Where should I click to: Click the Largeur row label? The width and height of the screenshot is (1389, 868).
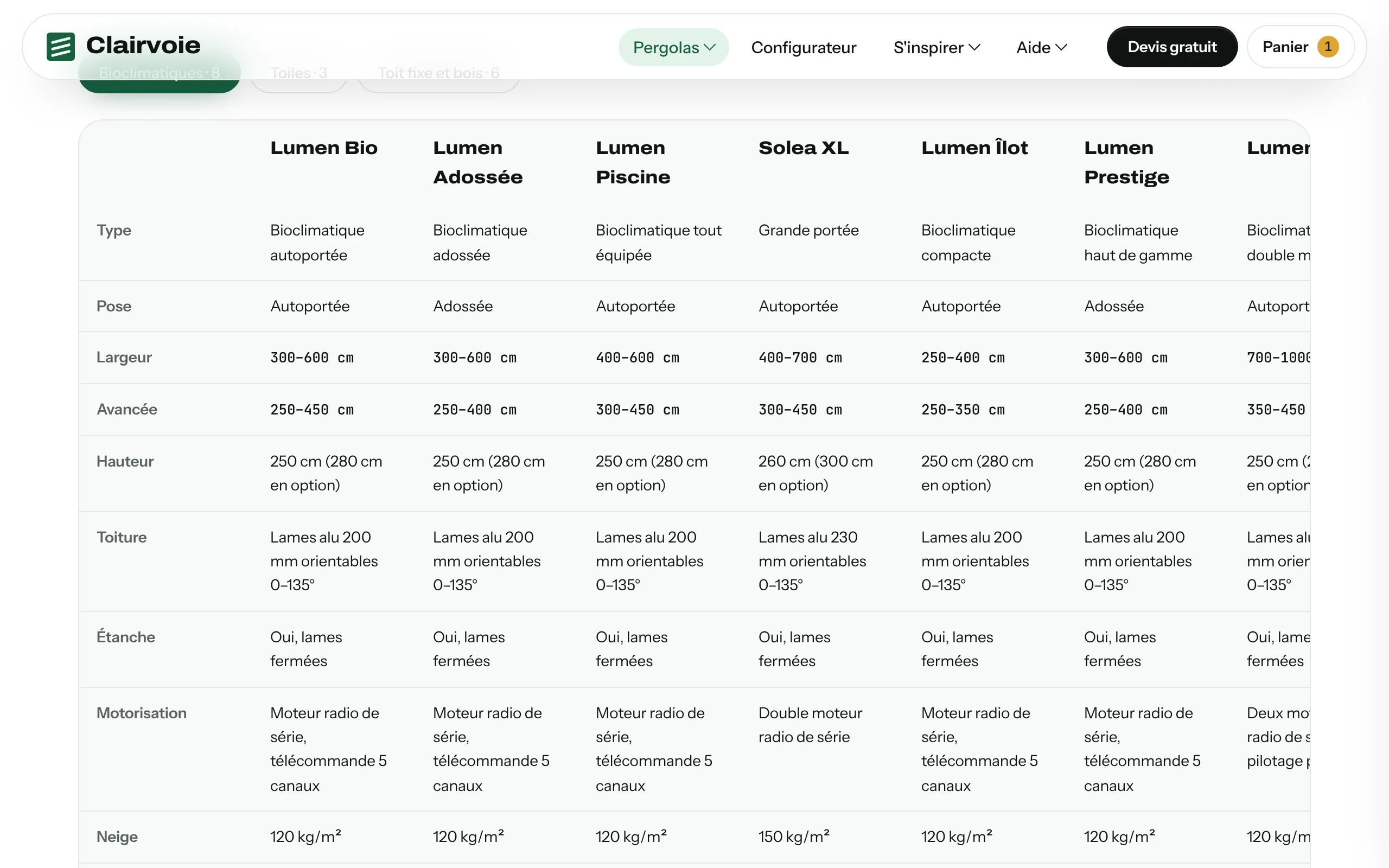(x=124, y=357)
